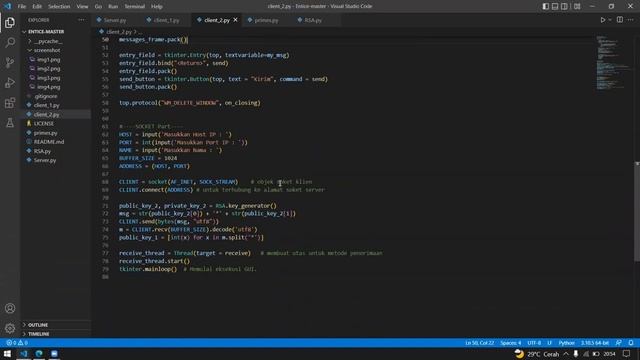Open the File menu
Image resolution: width=640 pixels, height=360 pixels.
(x=22, y=6)
